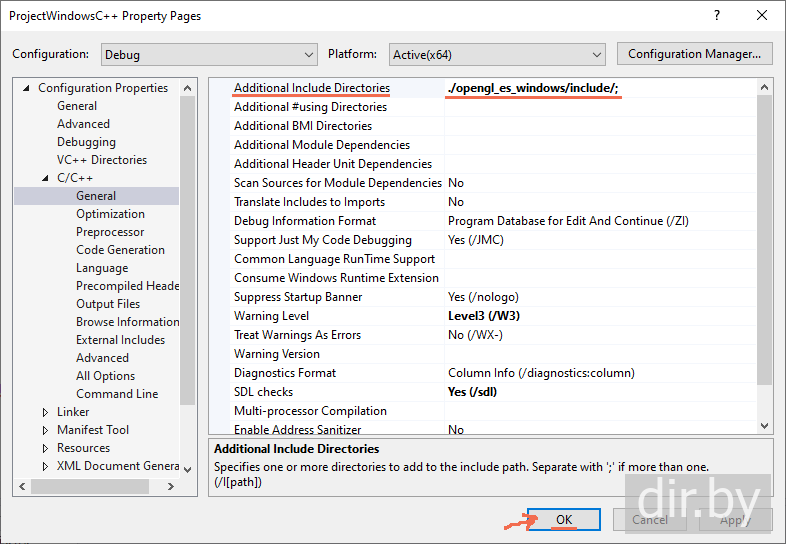Expand the Resources tree node
This screenshot has height=544, width=786.
click(x=46, y=448)
